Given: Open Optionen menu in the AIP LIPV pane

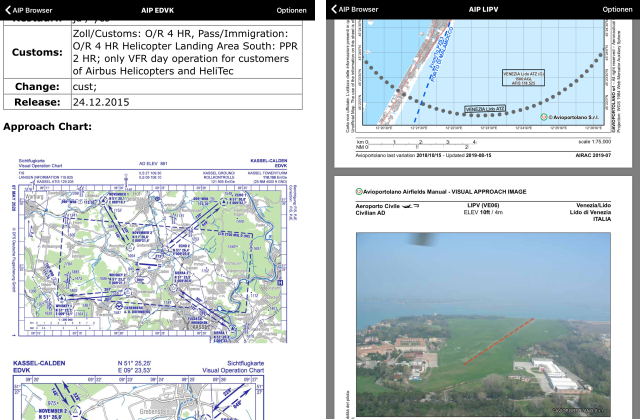Looking at the screenshot, I should point(617,9).
